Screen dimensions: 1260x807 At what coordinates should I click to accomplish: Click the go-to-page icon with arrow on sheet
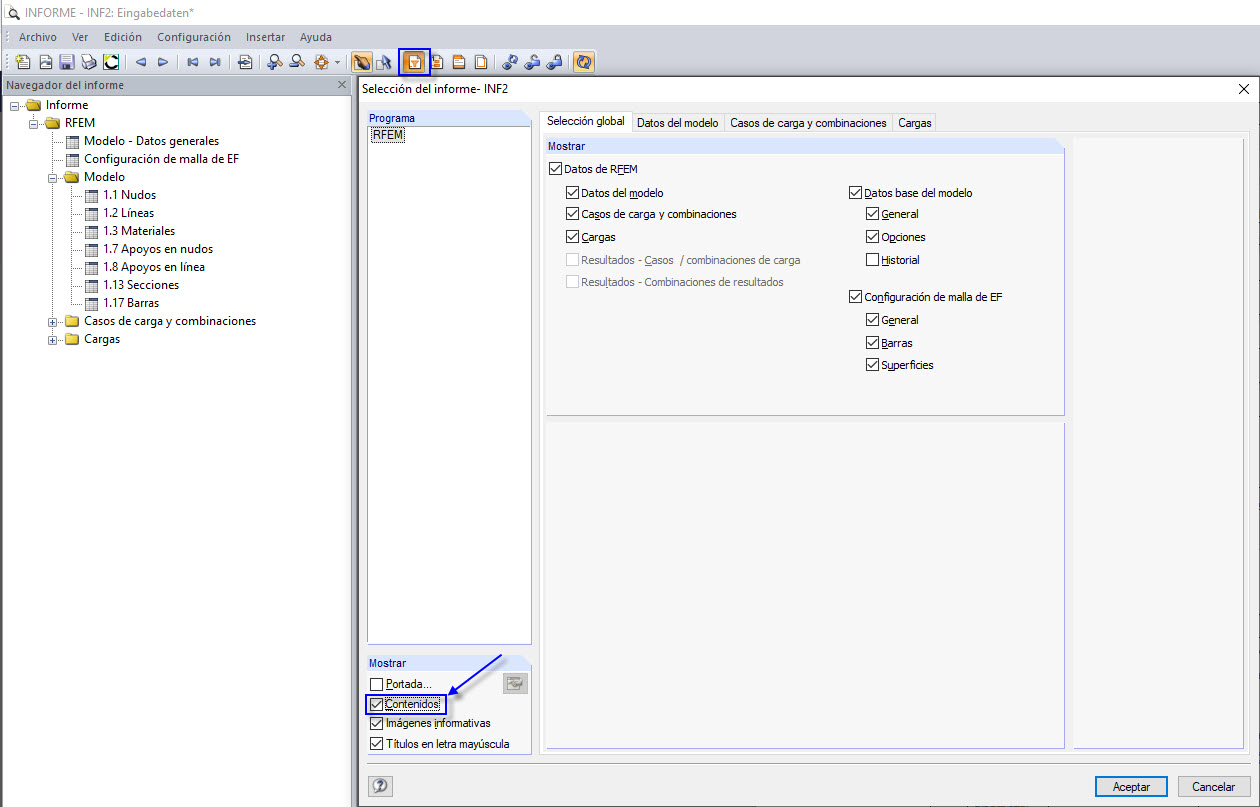pos(245,62)
